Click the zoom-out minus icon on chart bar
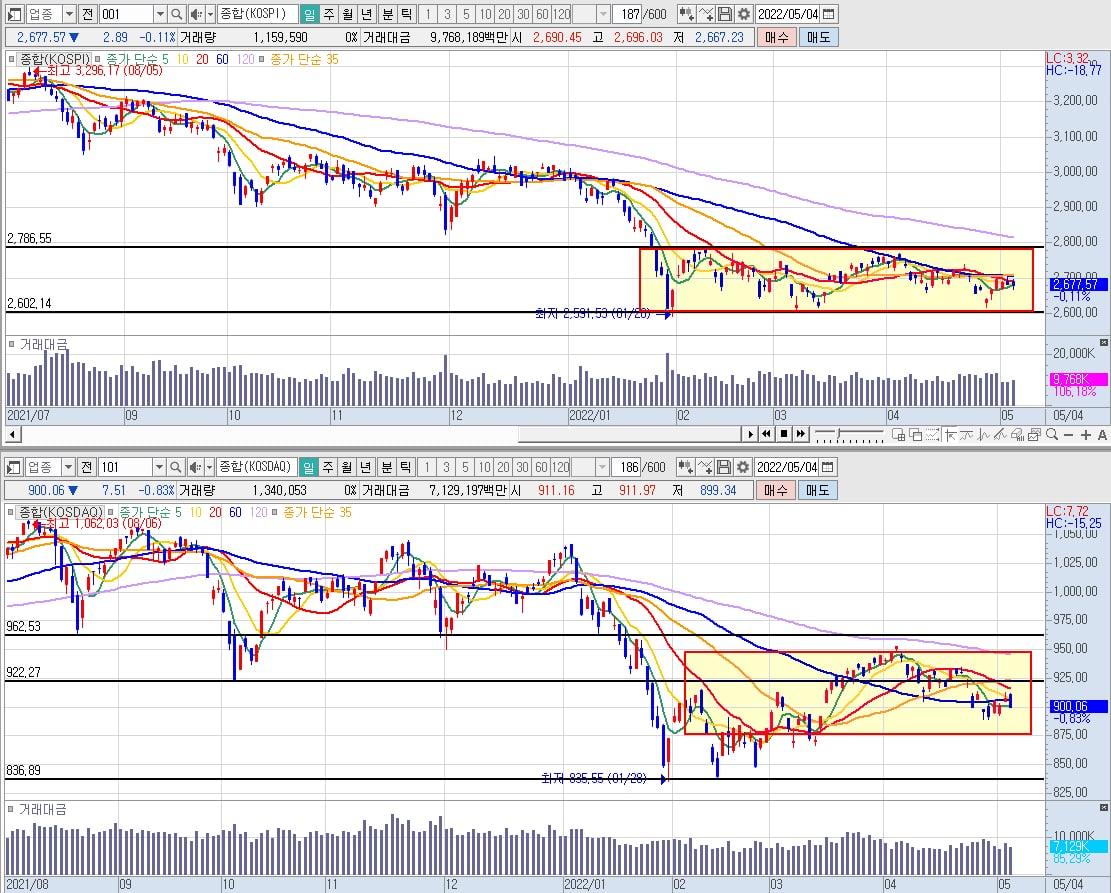 coord(1068,434)
